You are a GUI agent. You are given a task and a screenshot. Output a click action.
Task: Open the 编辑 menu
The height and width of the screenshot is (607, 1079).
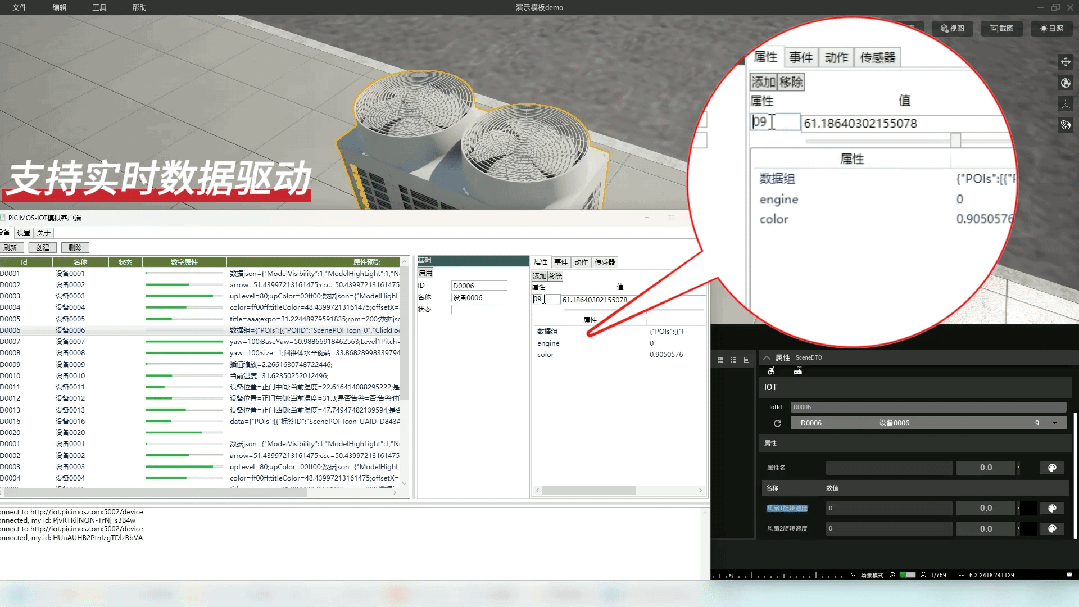(x=59, y=8)
